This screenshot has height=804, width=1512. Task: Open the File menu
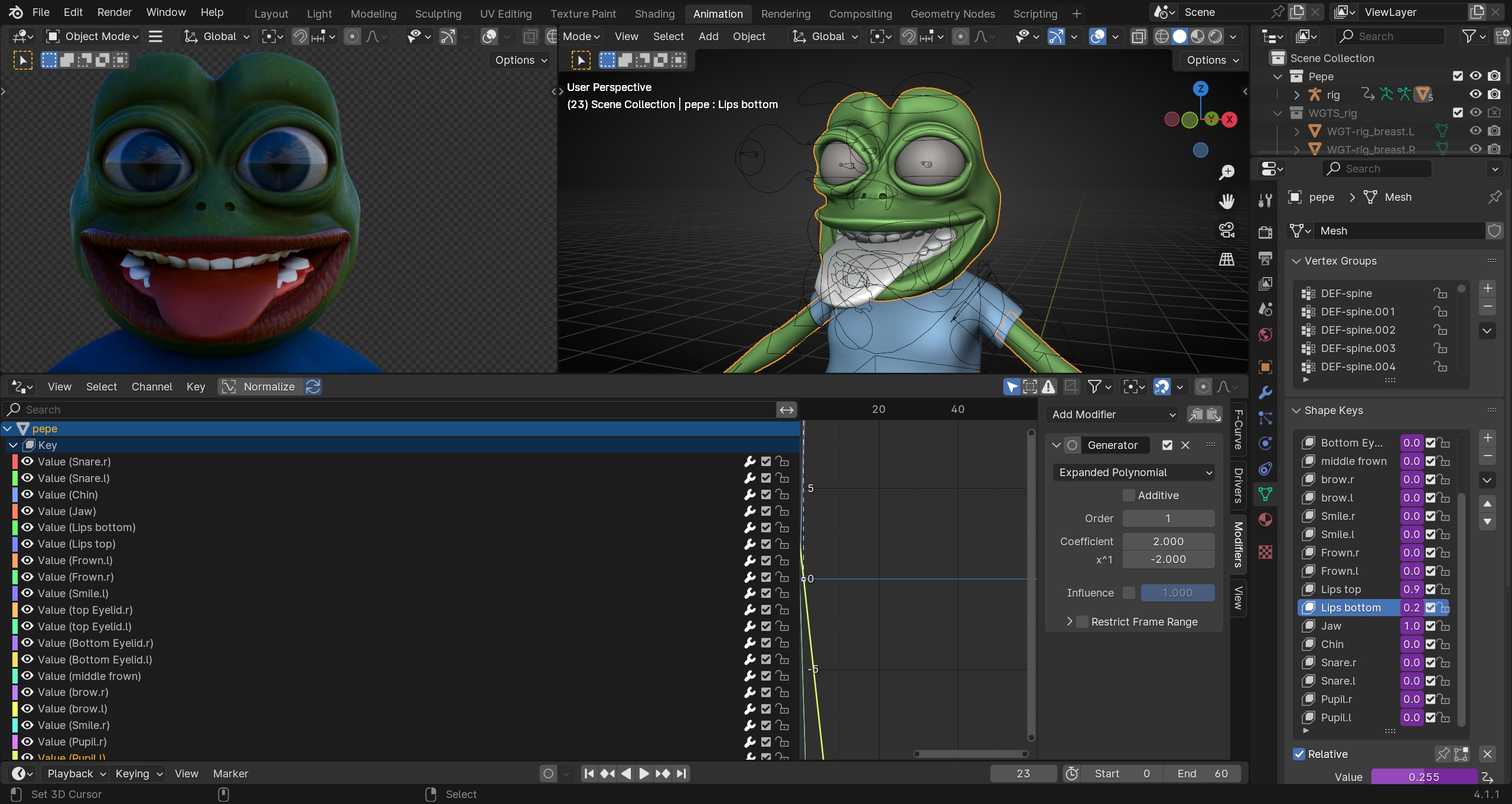pyautogui.click(x=41, y=12)
